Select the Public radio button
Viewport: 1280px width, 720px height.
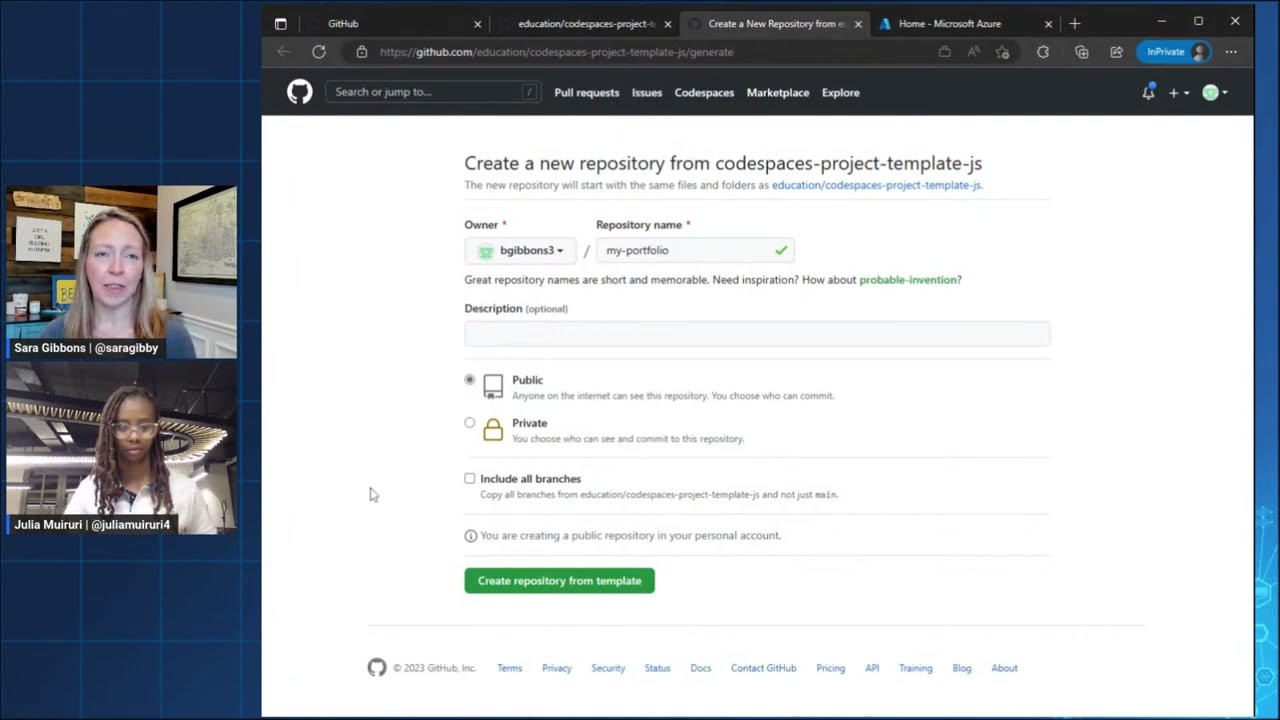click(470, 380)
